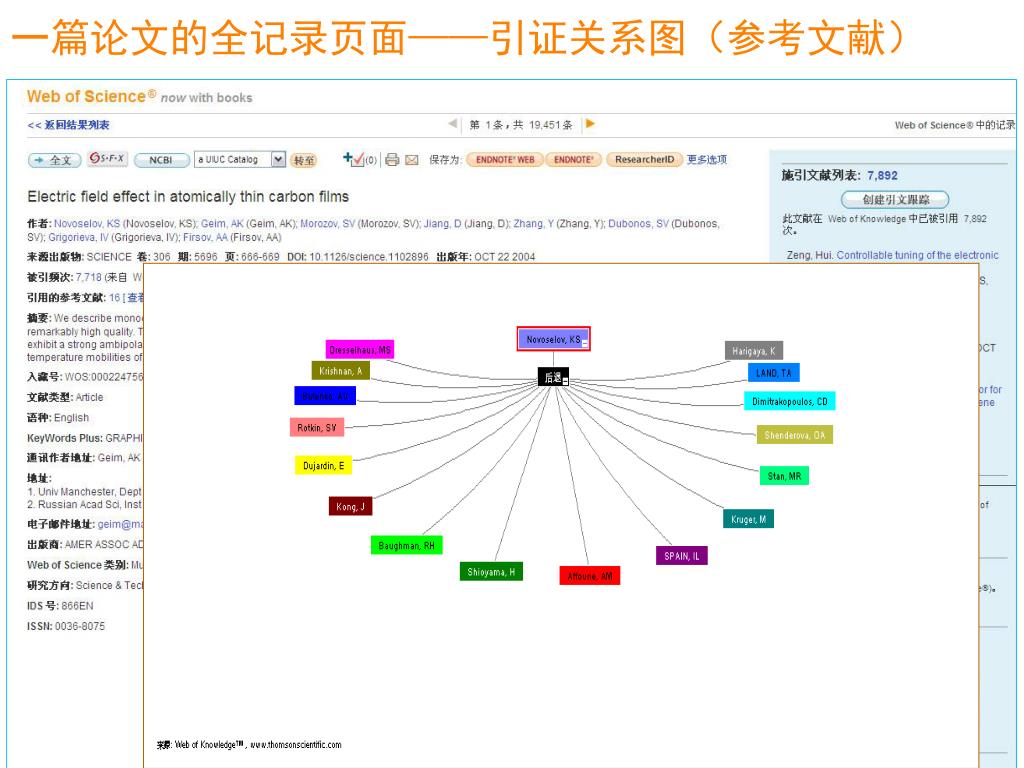
Task: Select the central Novoselov, KS node
Action: [554, 339]
